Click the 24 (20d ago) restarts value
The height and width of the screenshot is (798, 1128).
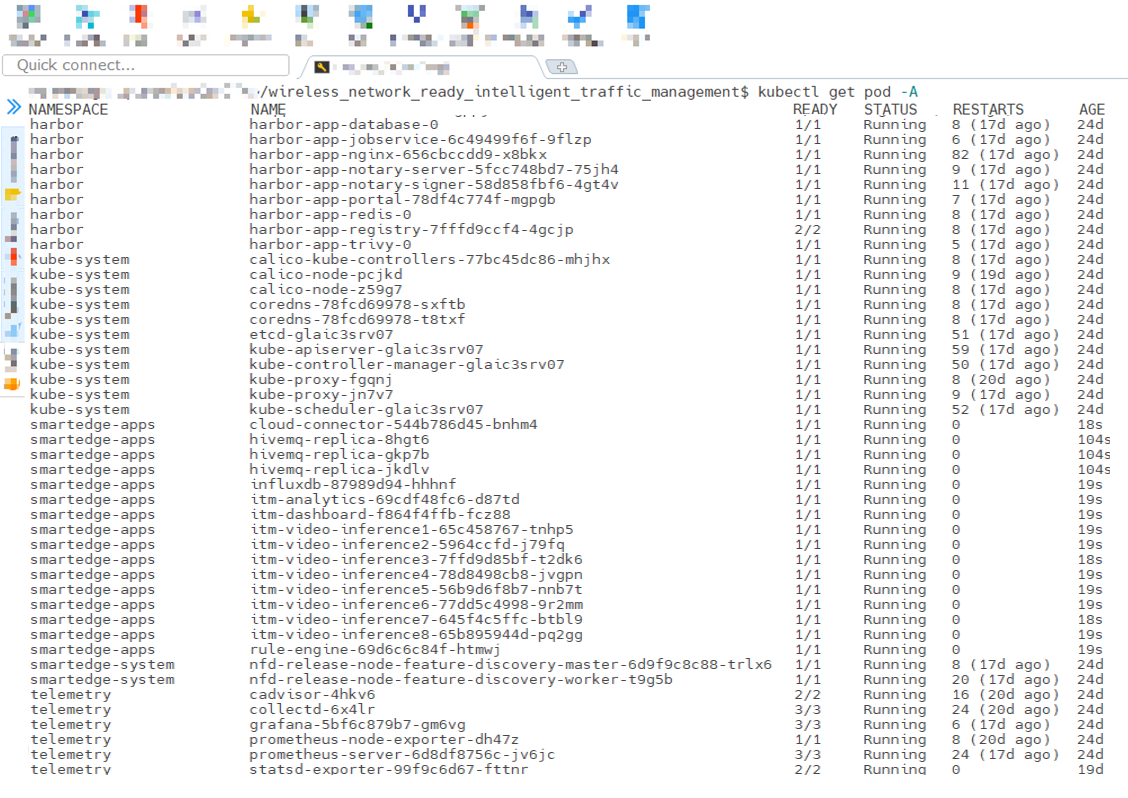[1005, 710]
